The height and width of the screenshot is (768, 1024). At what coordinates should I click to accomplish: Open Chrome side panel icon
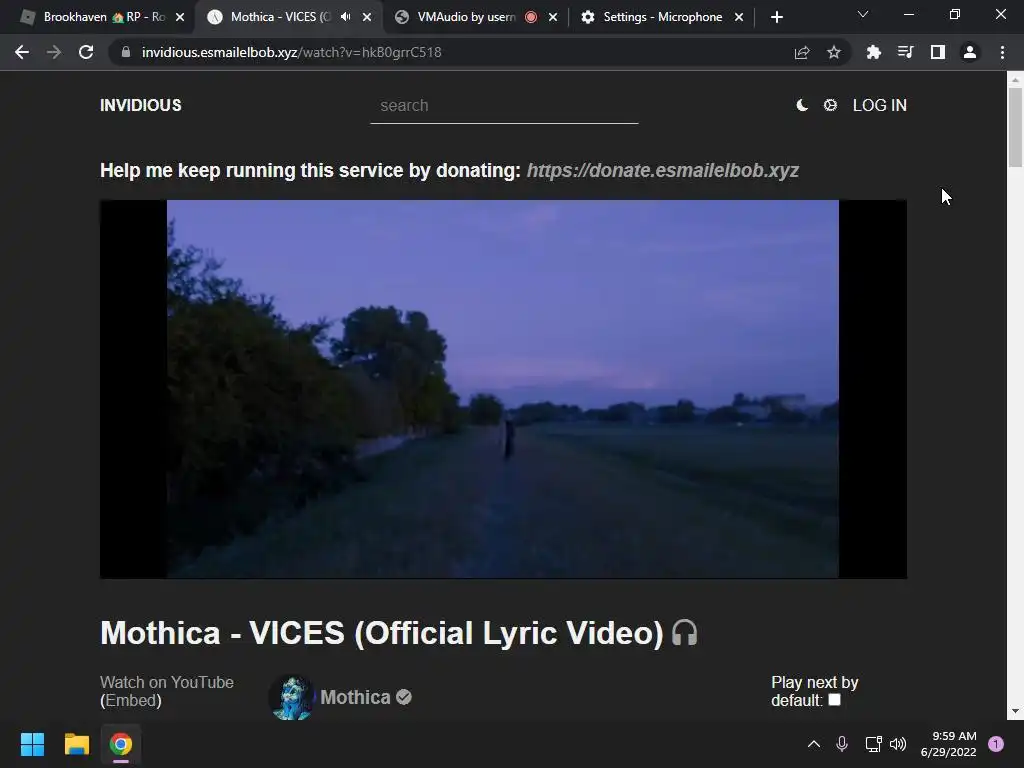938,52
